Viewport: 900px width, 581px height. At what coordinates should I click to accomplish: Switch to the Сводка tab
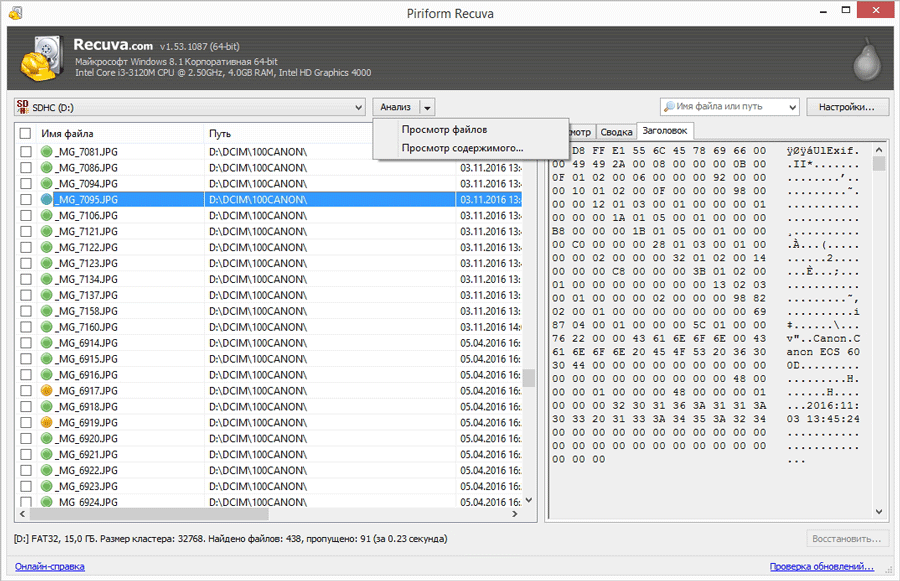(x=616, y=132)
